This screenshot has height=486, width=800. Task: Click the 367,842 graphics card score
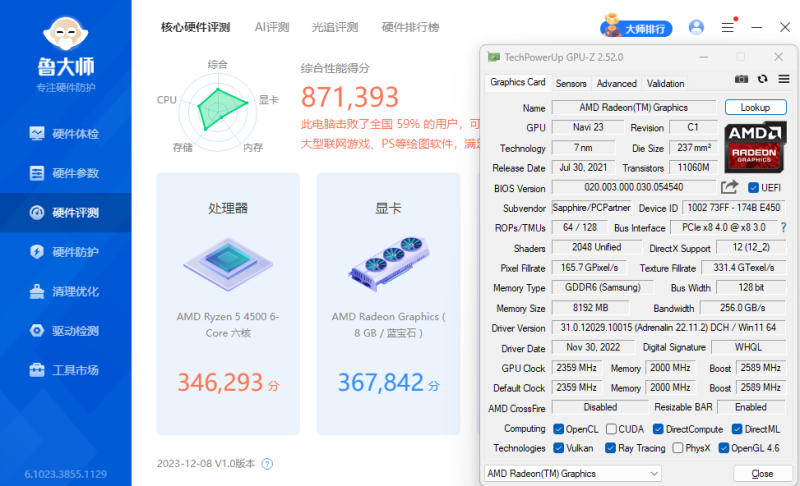381,382
